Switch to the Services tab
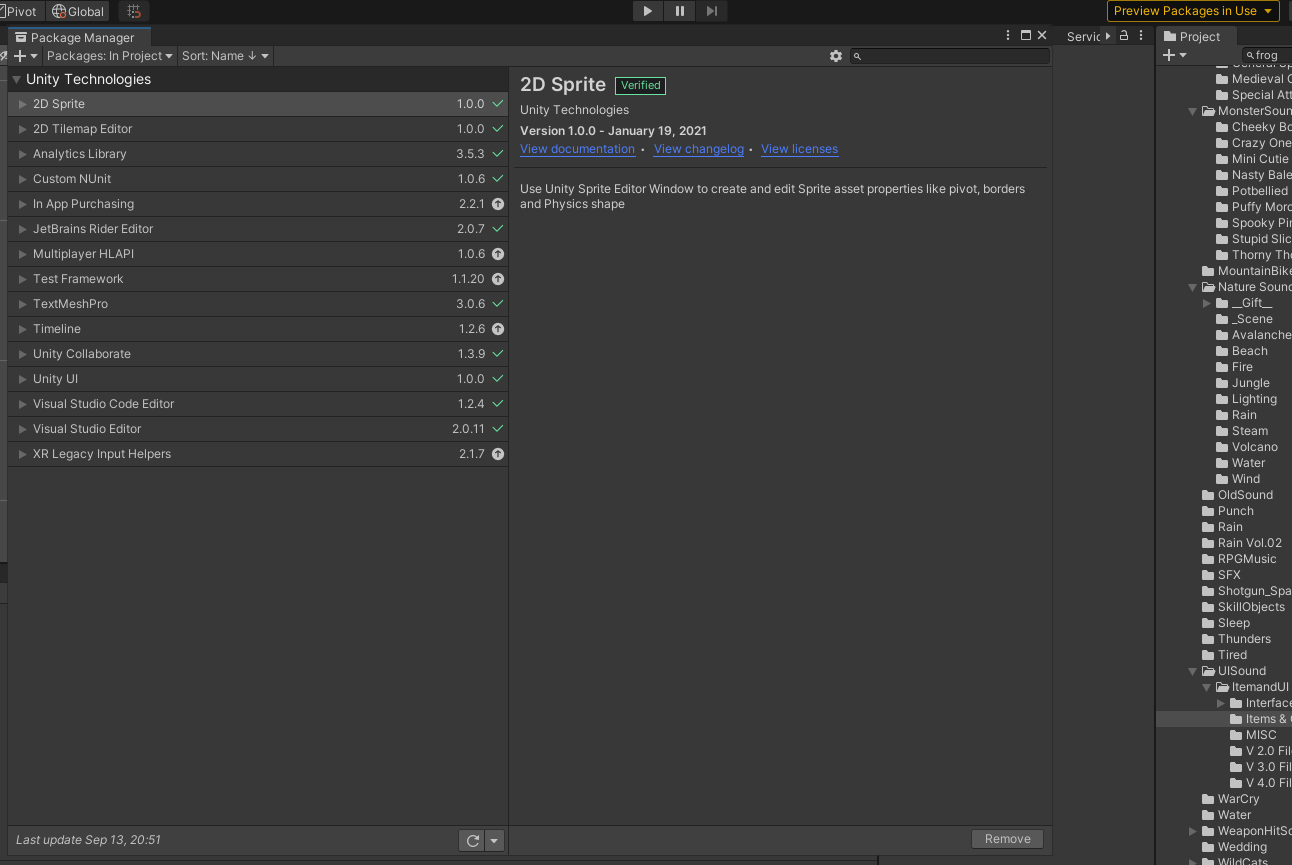This screenshot has width=1292, height=865. pos(1084,37)
